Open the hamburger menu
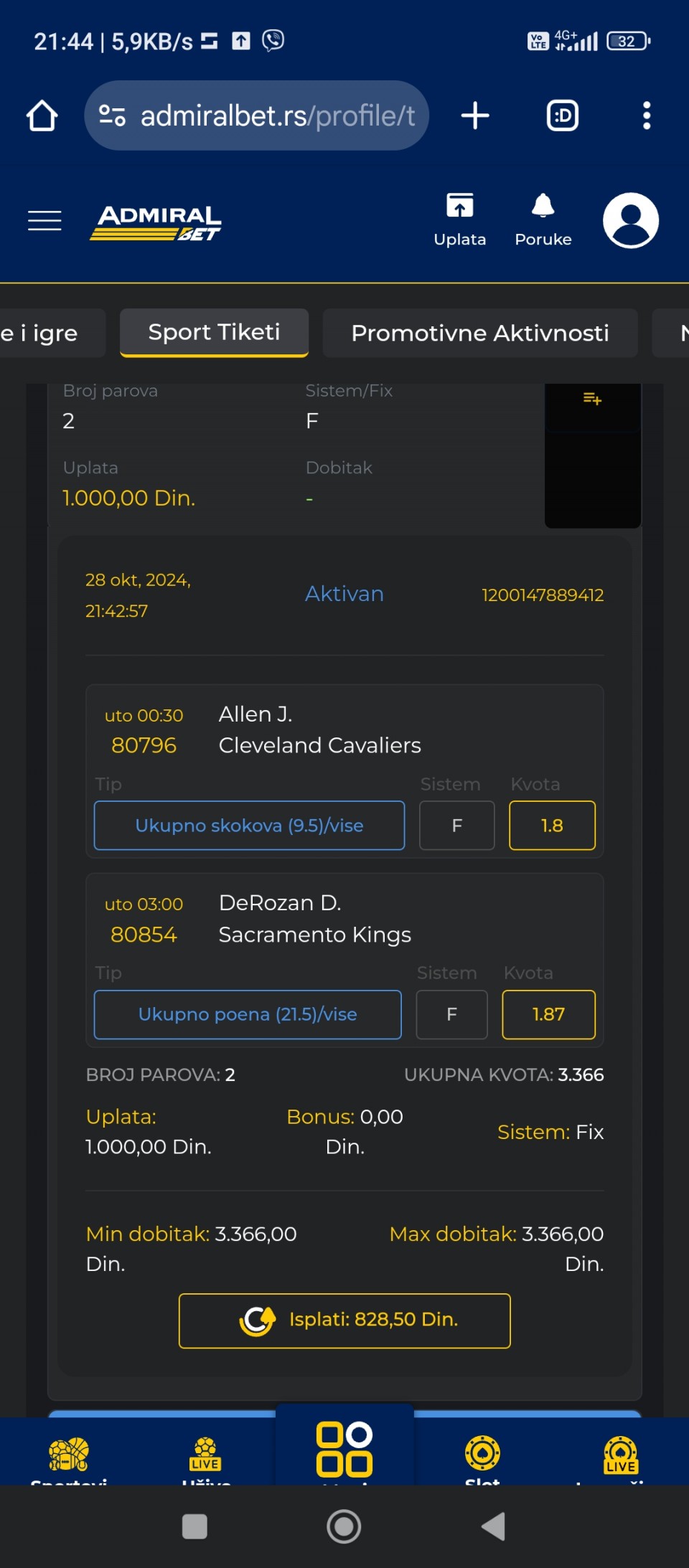This screenshot has height=1568, width=689. tap(44, 221)
